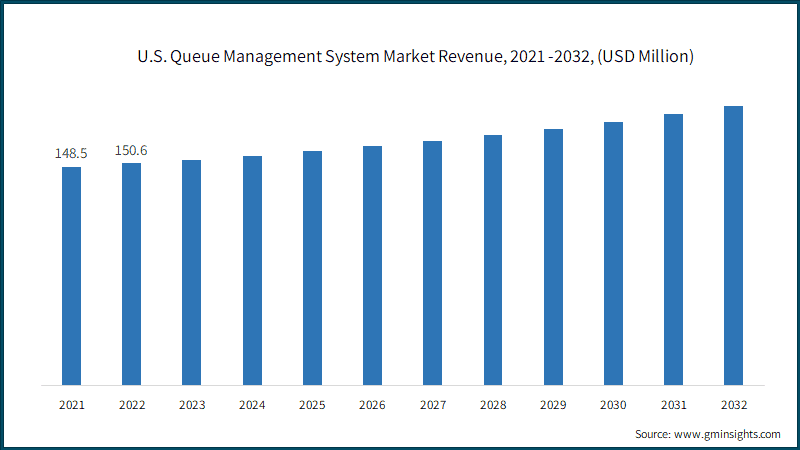Select the 2025 year label
This screenshot has height=450, width=800.
[312, 405]
